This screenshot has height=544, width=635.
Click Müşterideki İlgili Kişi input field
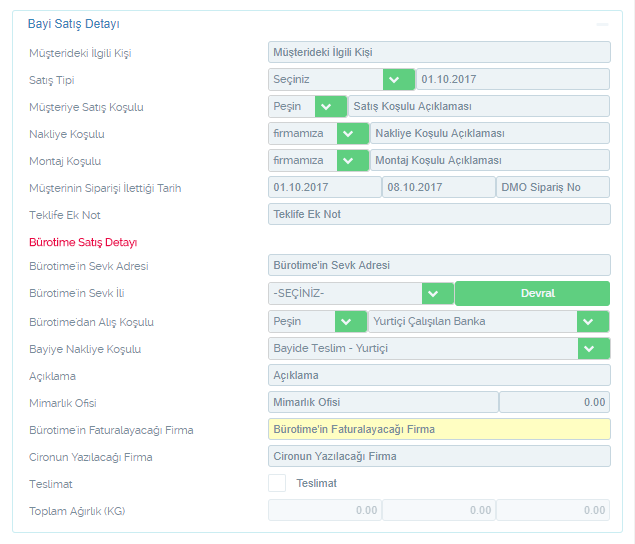pyautogui.click(x=439, y=52)
